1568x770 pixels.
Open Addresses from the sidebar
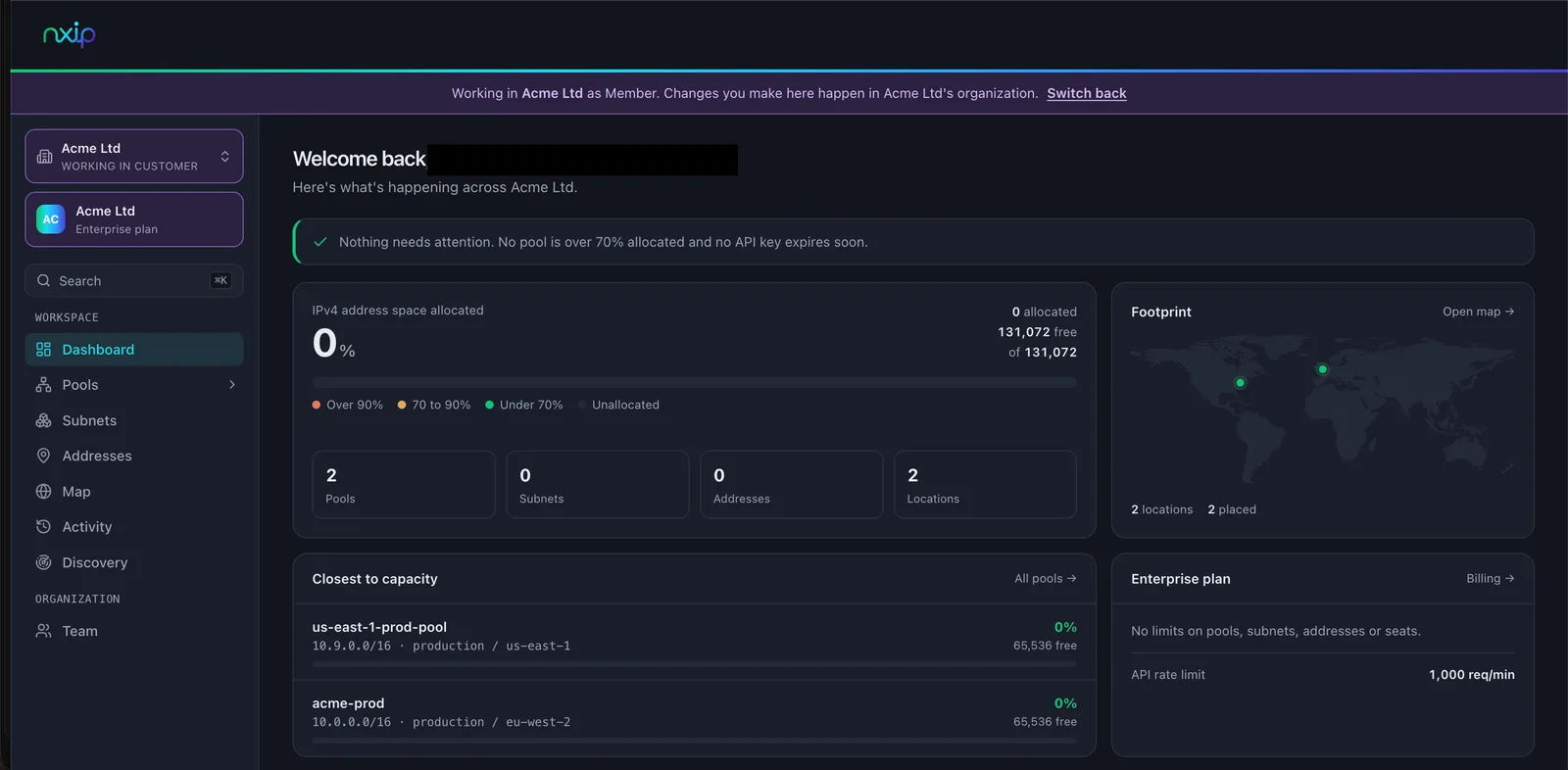(134, 456)
